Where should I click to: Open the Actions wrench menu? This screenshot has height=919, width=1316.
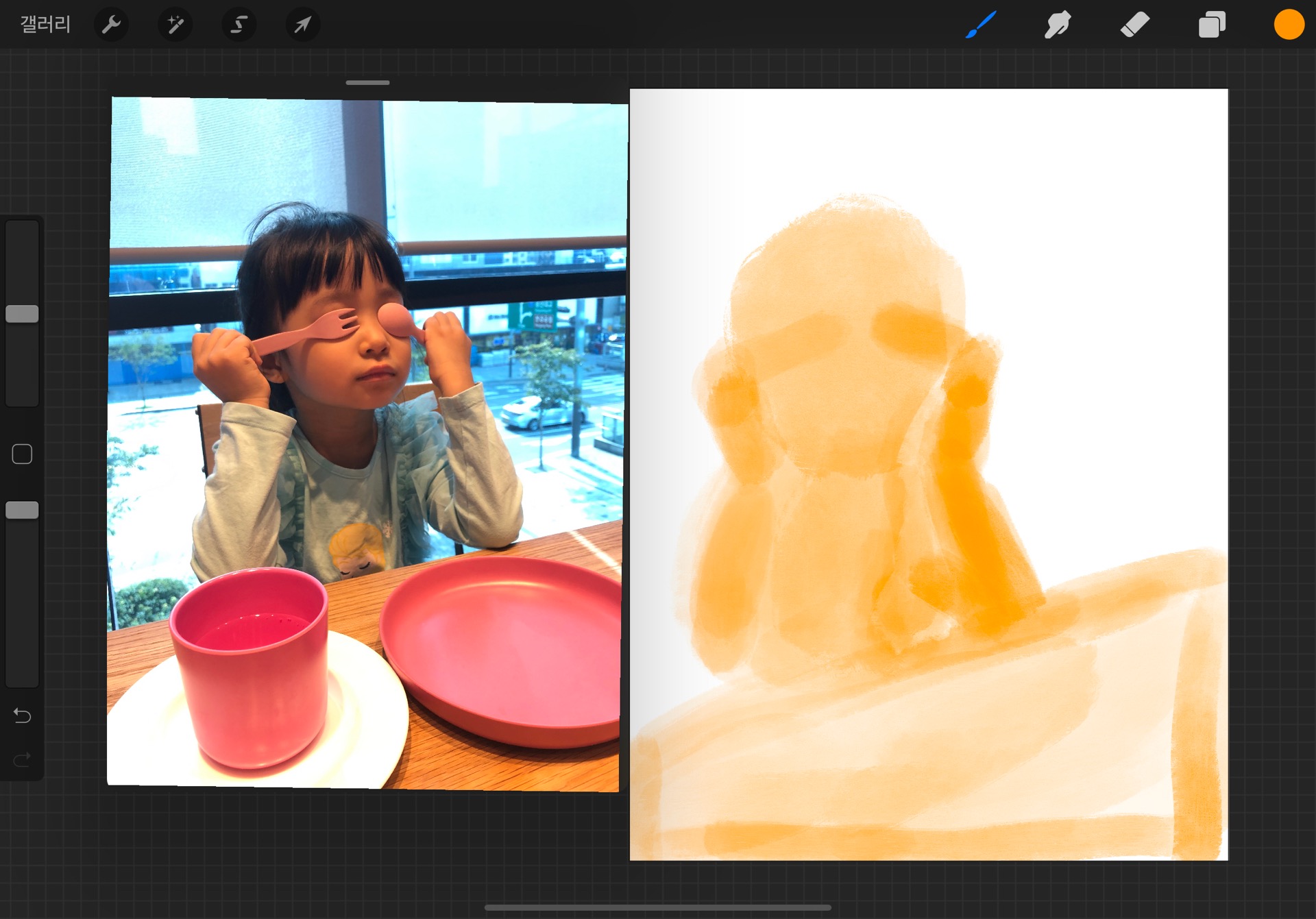[x=111, y=25]
